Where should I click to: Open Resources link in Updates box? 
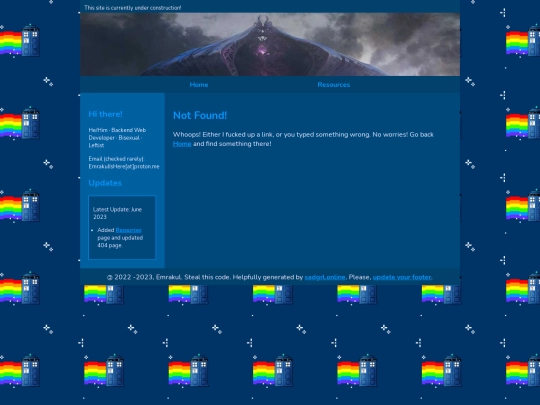(x=128, y=230)
